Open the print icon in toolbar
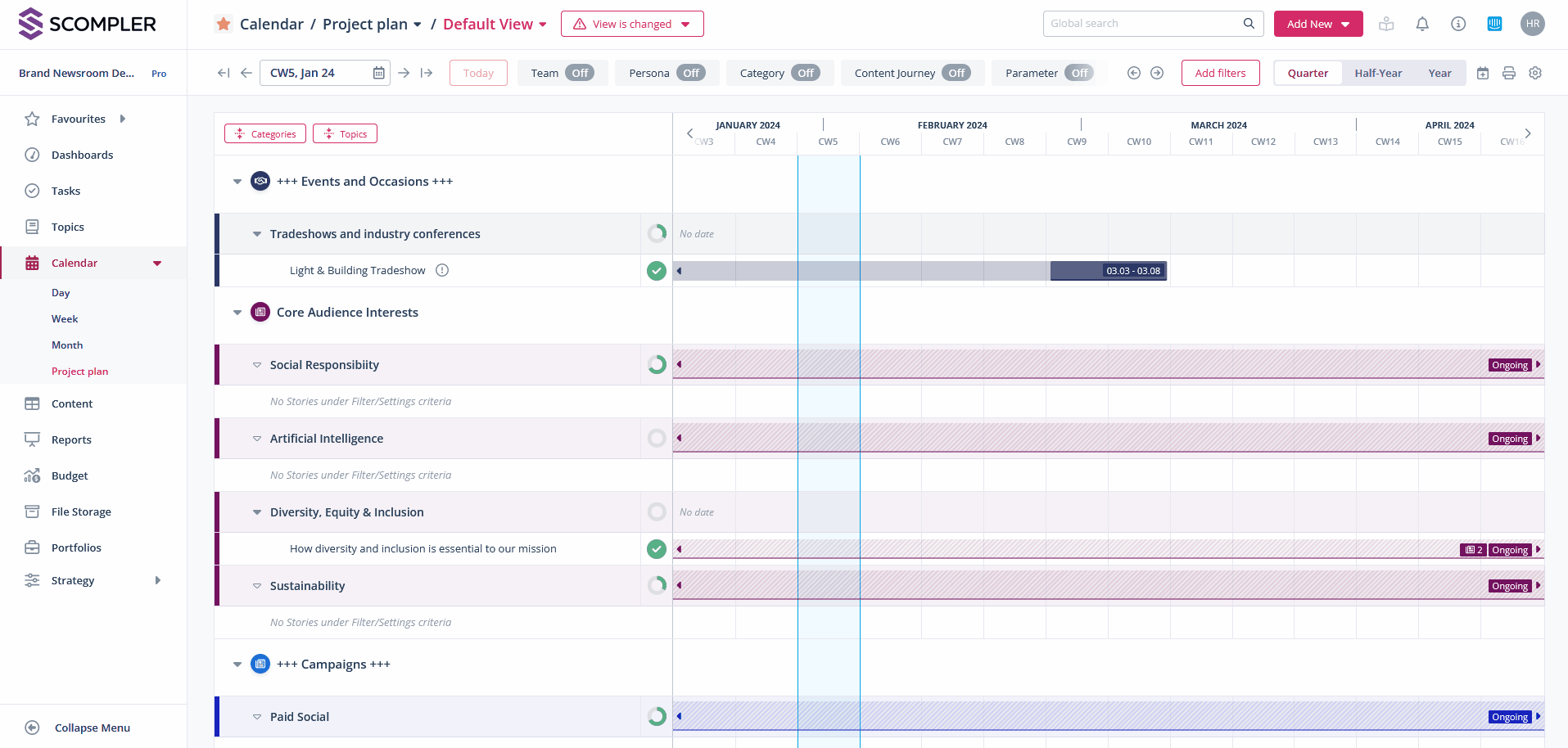The height and width of the screenshot is (748, 1568). [x=1509, y=73]
